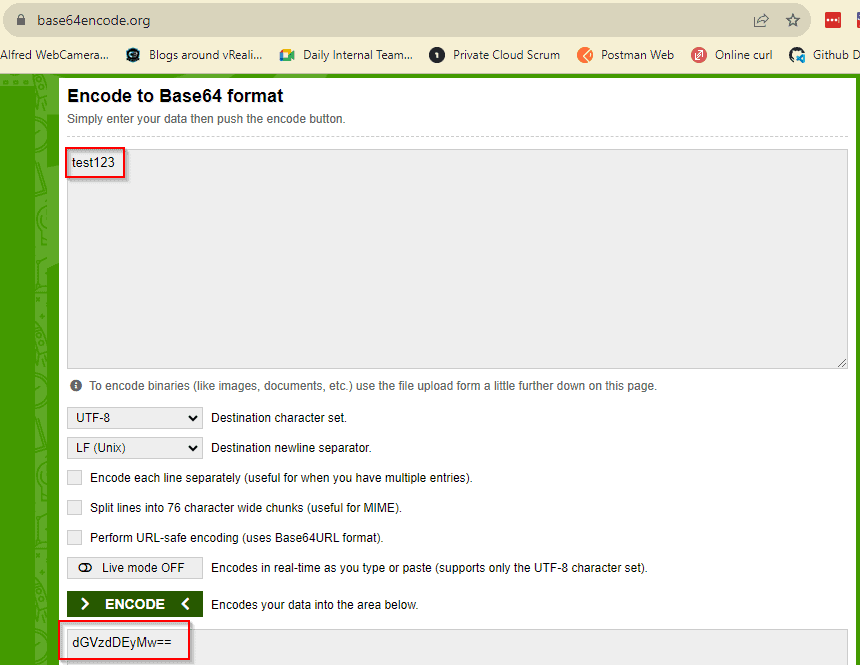The width and height of the screenshot is (860, 665).
Task: Click the share page icon
Action: [761, 20]
